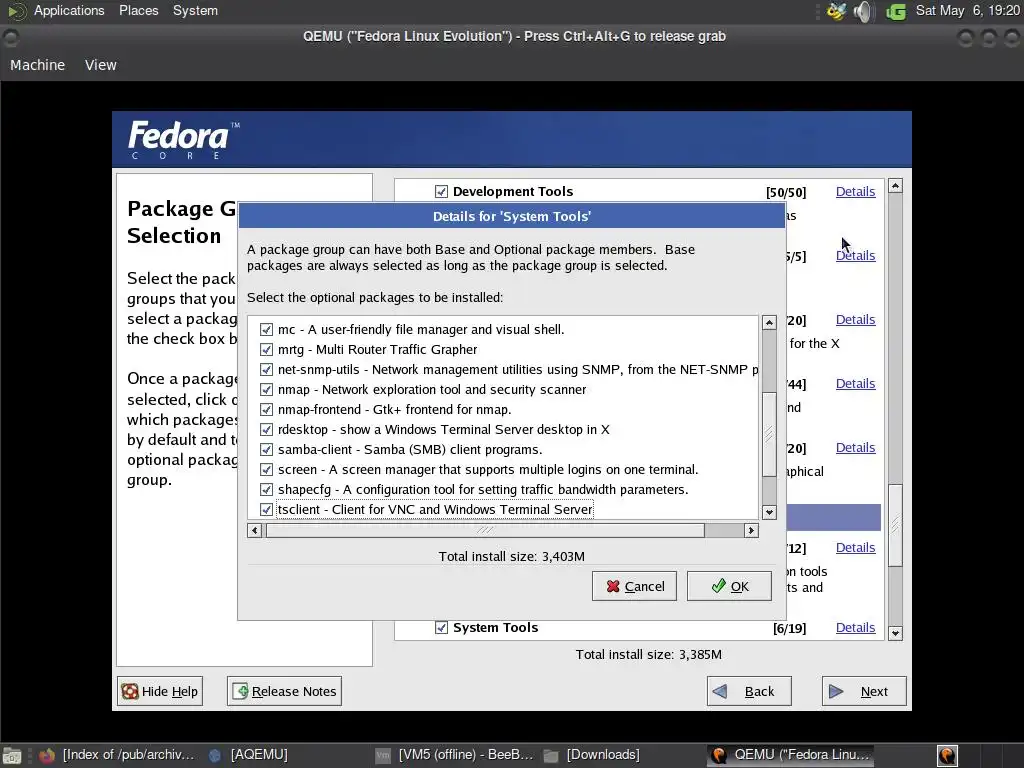Open the Applications menu

click(x=69, y=10)
